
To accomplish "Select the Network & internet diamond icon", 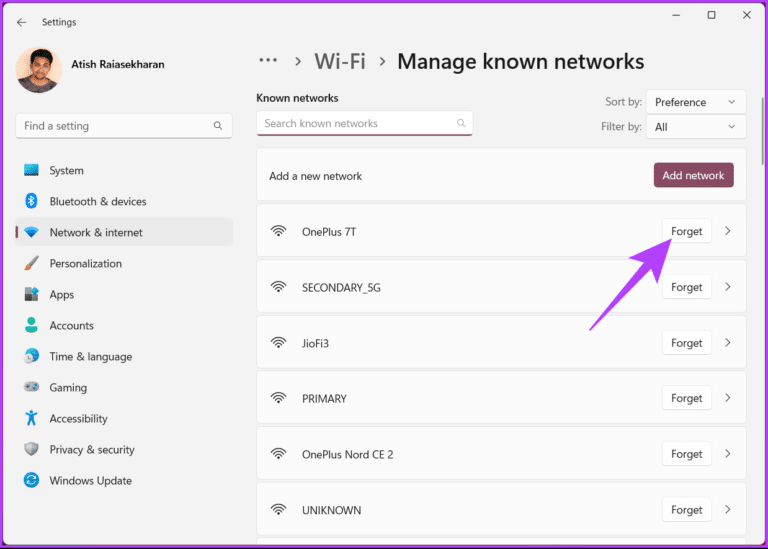I will point(31,232).
